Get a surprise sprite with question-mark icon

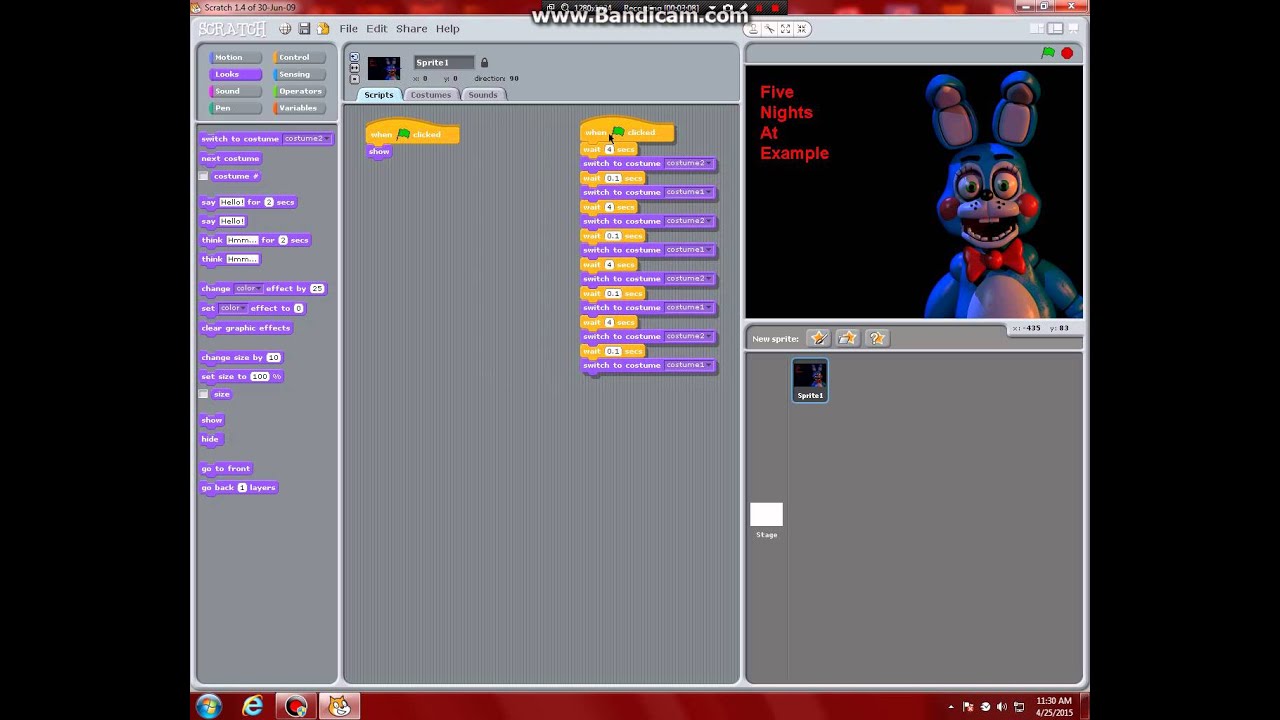pos(877,338)
